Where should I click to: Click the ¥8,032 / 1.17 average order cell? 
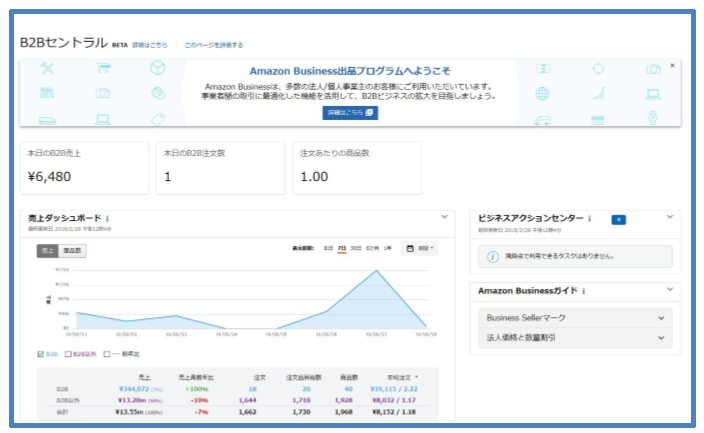(394, 400)
